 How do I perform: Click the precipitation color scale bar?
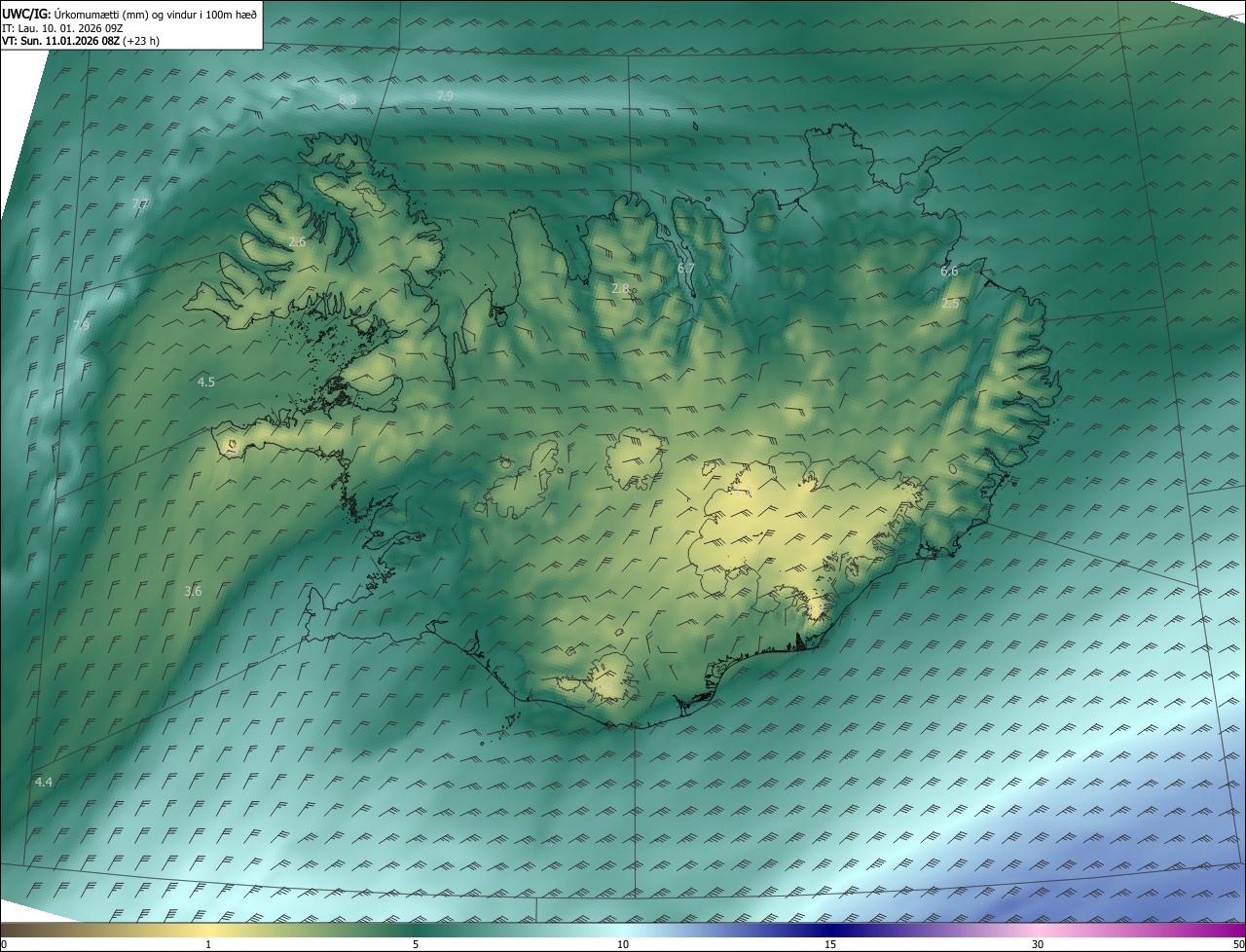click(x=623, y=930)
